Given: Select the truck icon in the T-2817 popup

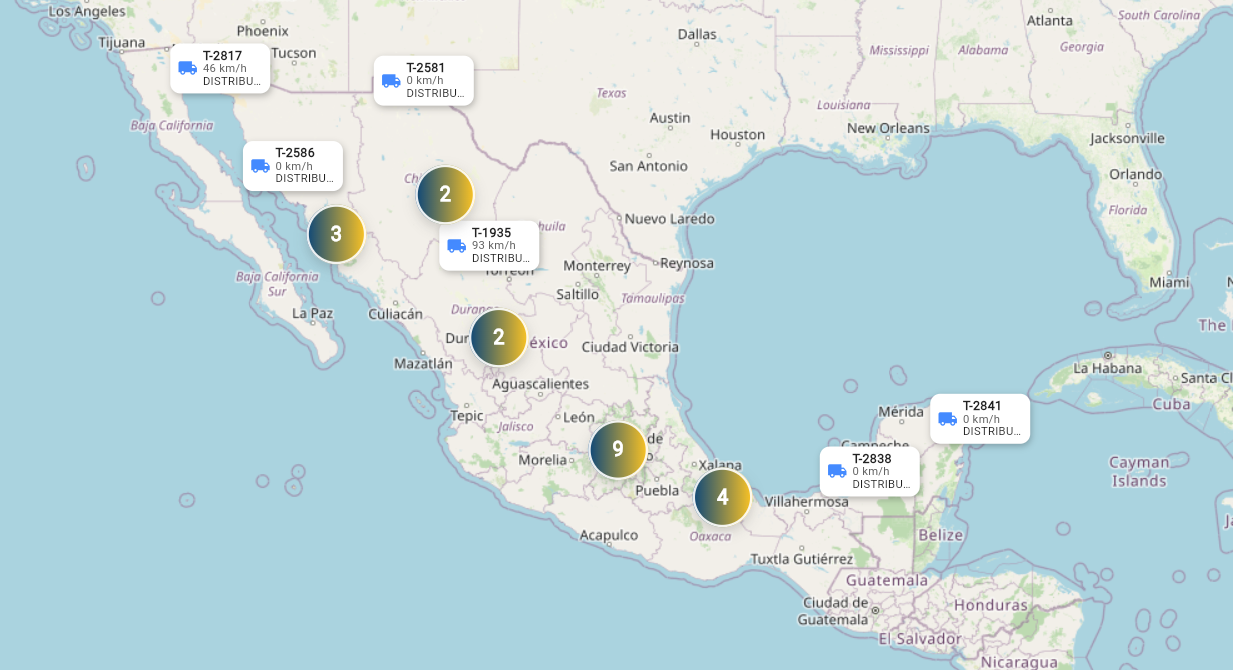Looking at the screenshot, I should (188, 67).
